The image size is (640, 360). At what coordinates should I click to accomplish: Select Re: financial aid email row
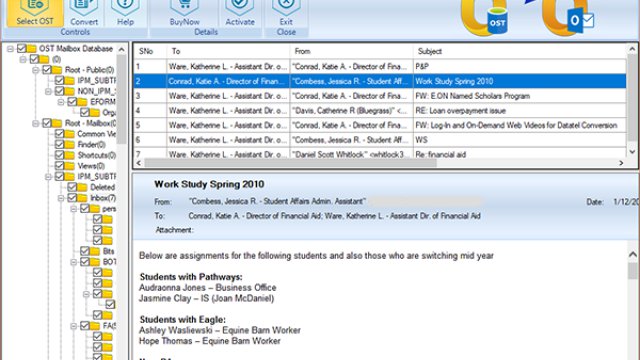pos(380,153)
